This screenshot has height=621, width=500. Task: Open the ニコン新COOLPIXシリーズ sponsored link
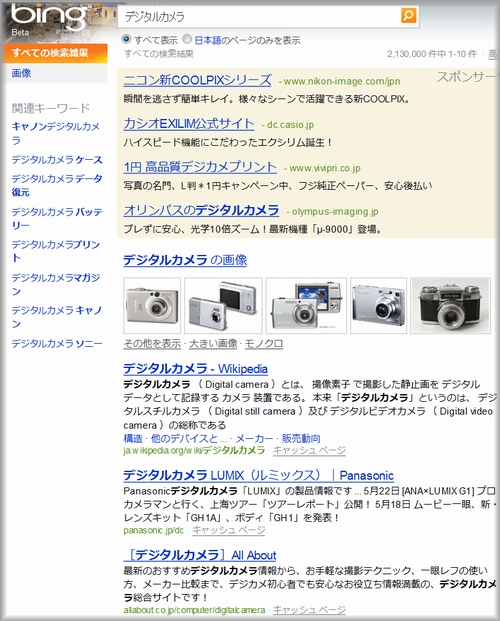[x=197, y=80]
